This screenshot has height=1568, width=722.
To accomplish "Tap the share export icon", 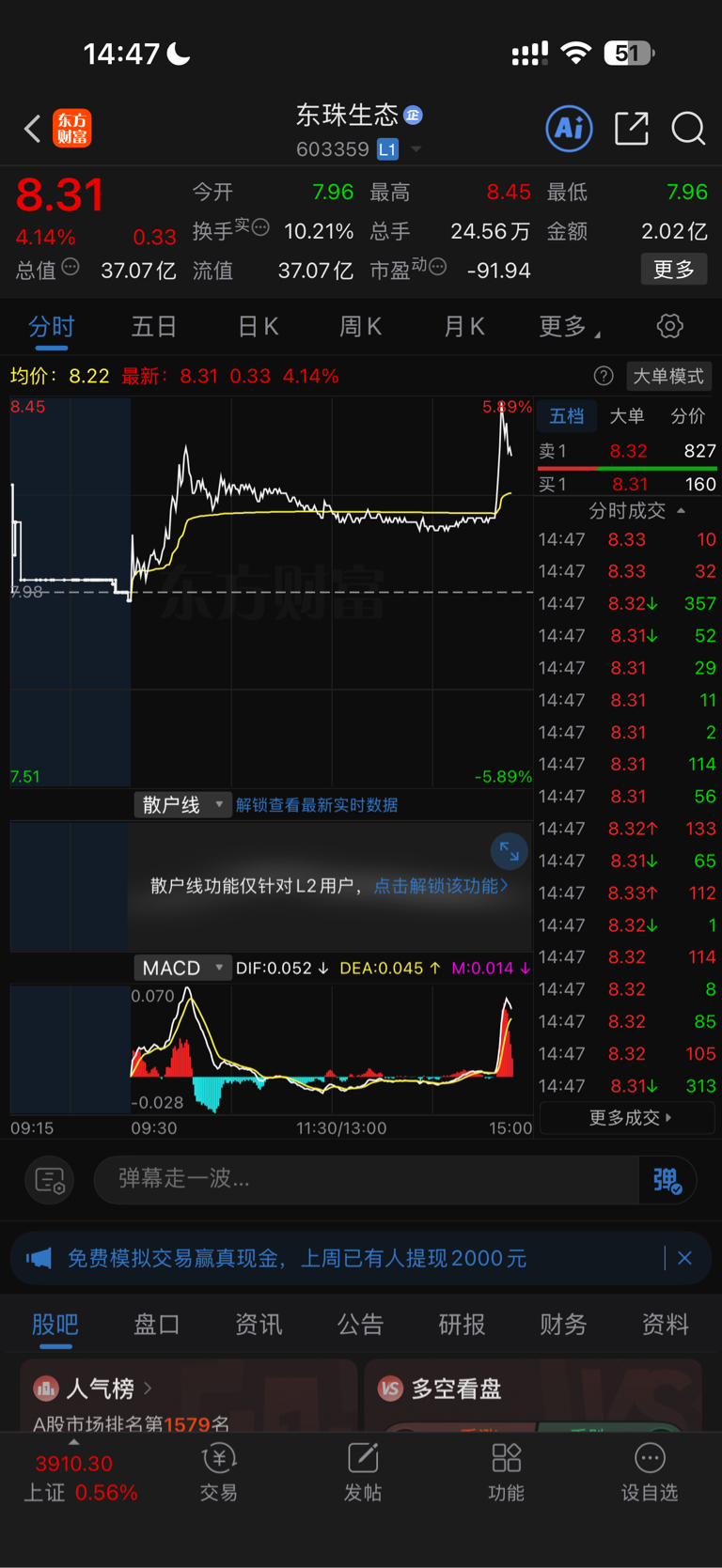I will tap(632, 129).
